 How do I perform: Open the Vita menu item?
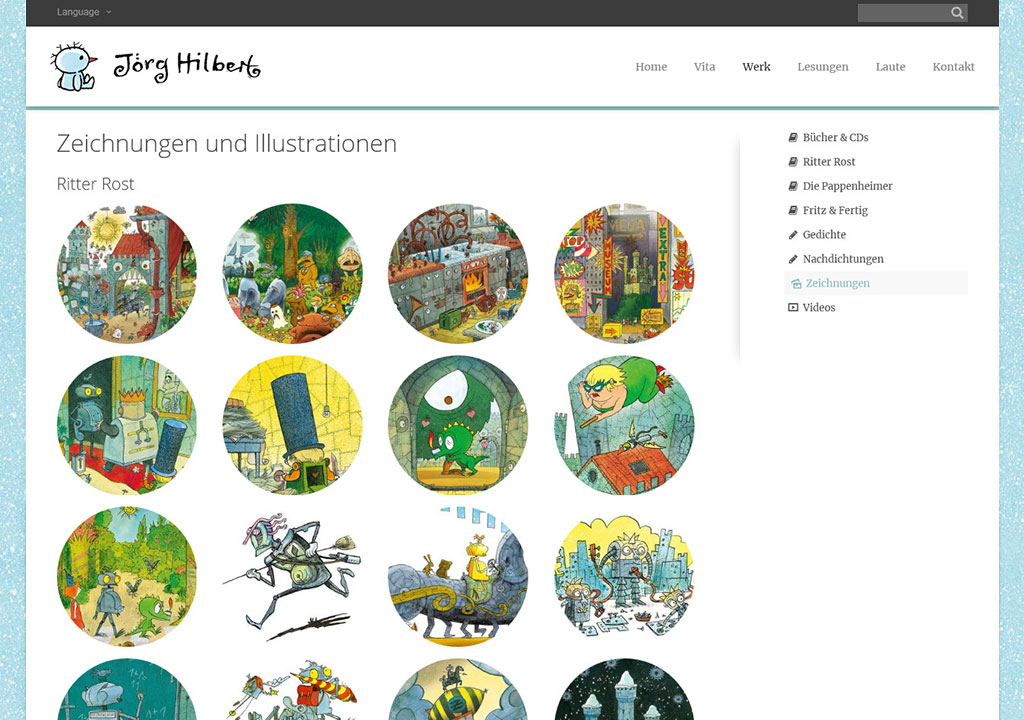pos(704,67)
